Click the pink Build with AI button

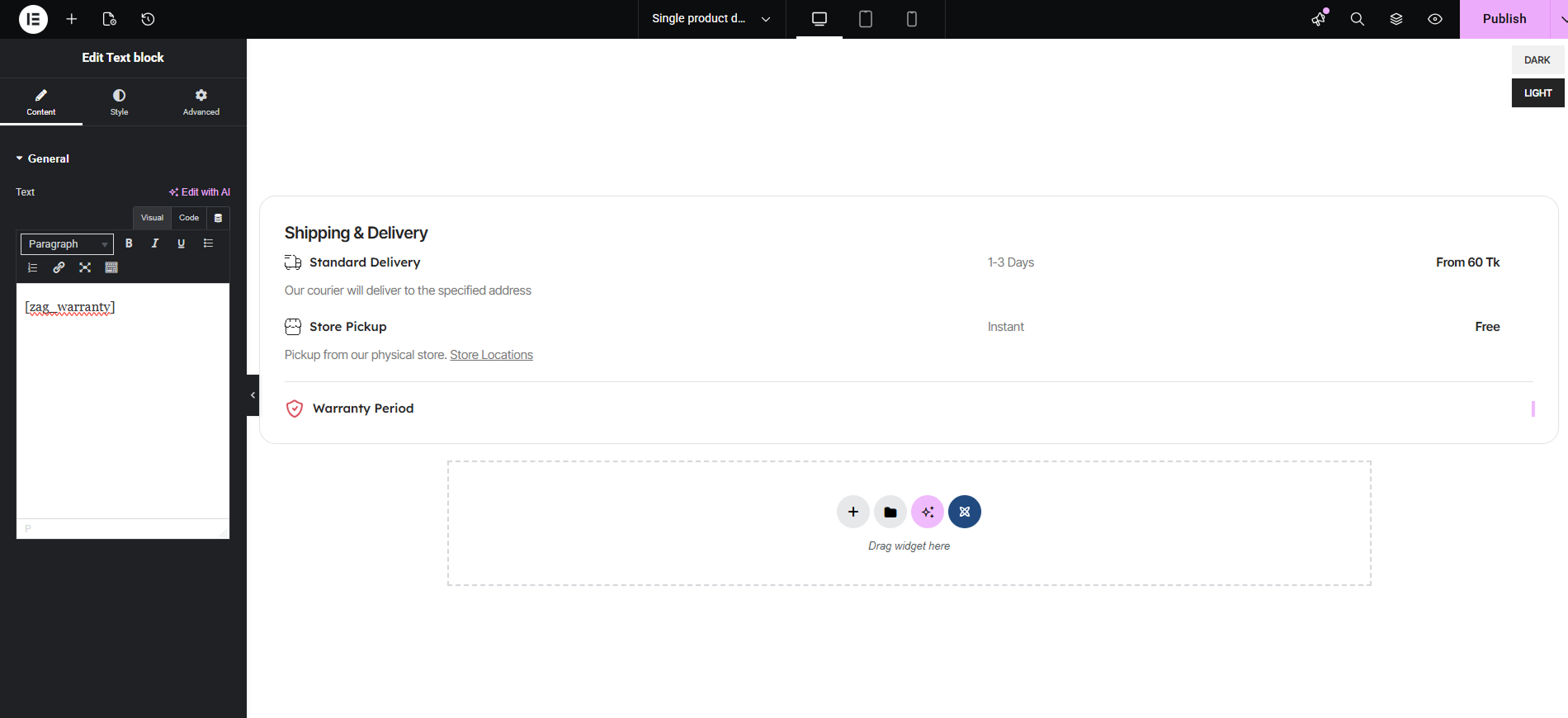click(928, 512)
